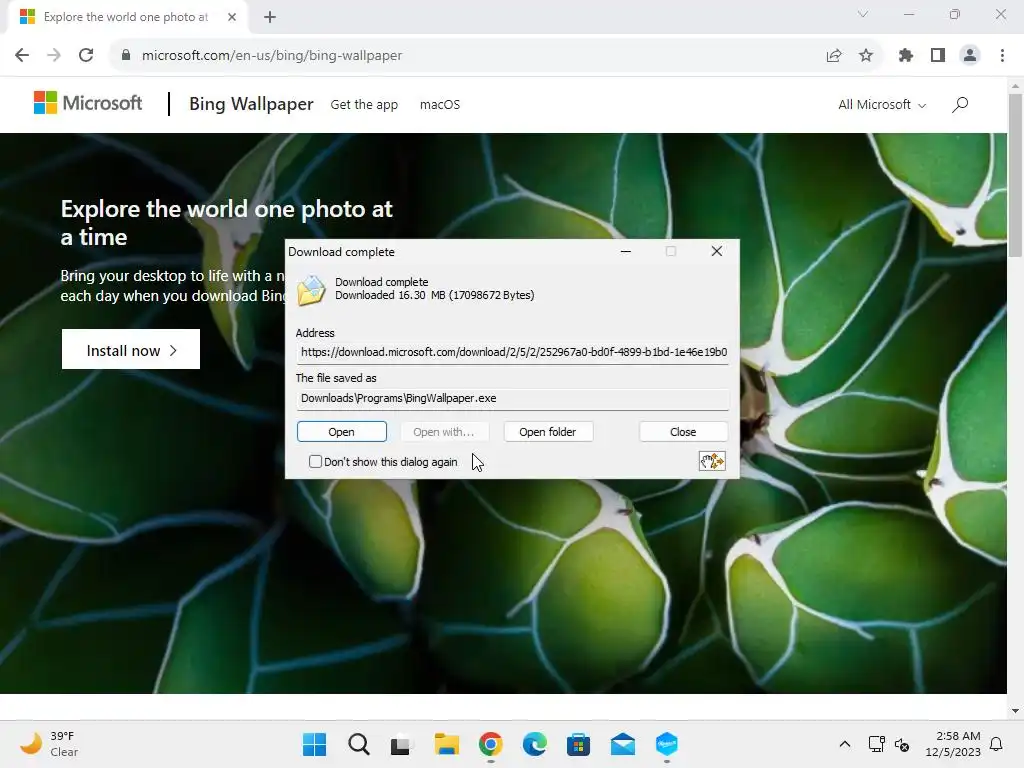Open the 'Get the app' nav item
1024x768 pixels.
coord(364,104)
